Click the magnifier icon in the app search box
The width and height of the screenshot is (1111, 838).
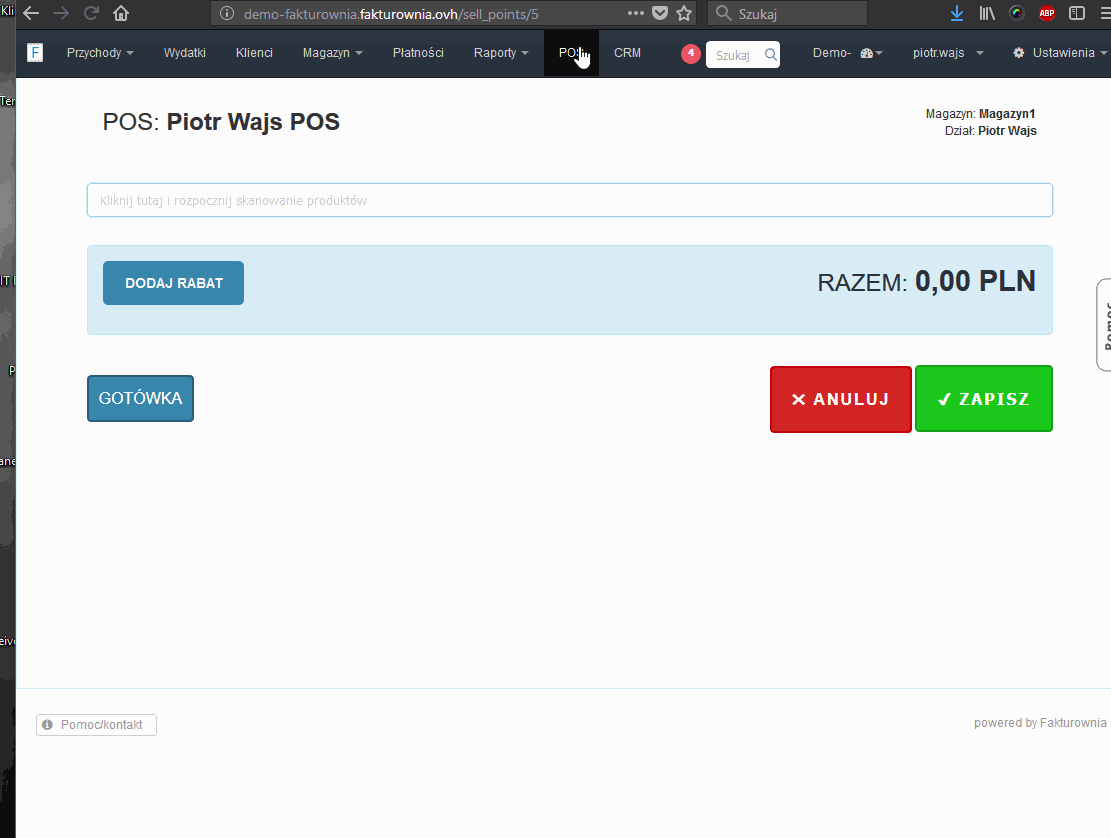point(770,55)
